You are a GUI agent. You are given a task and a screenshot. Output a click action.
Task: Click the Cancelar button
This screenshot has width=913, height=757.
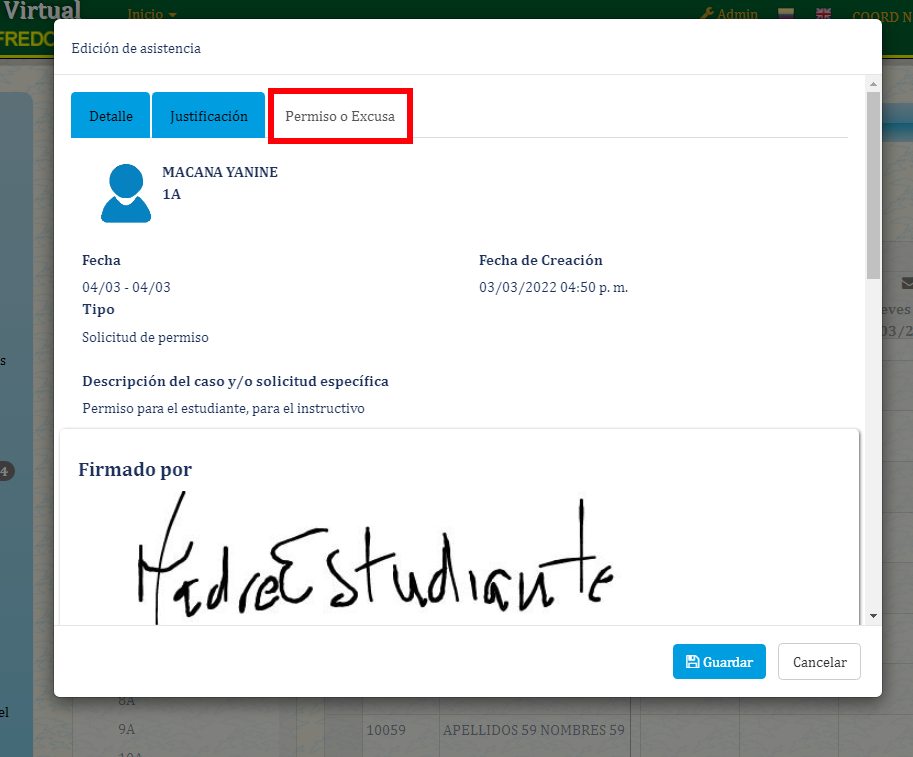[x=819, y=662]
